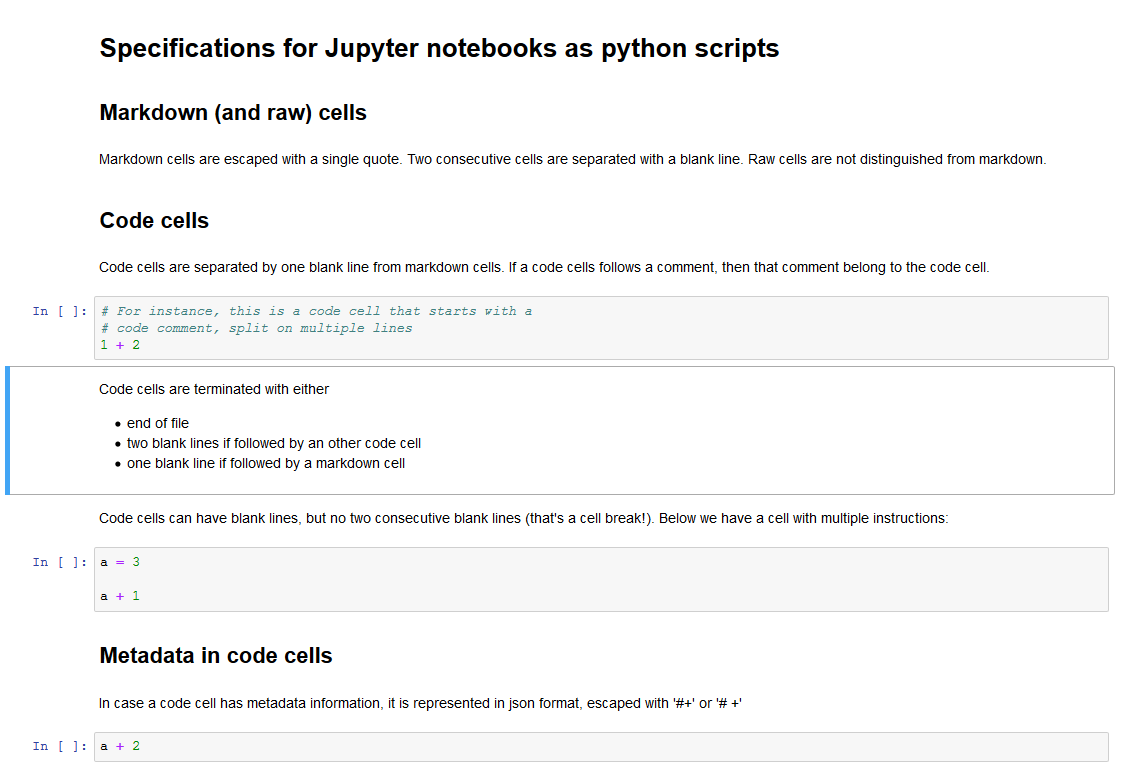Viewport: 1122px width, 779px height.
Task: Click the "one blank line if followed" bullet
Action: pyautogui.click(x=266, y=463)
